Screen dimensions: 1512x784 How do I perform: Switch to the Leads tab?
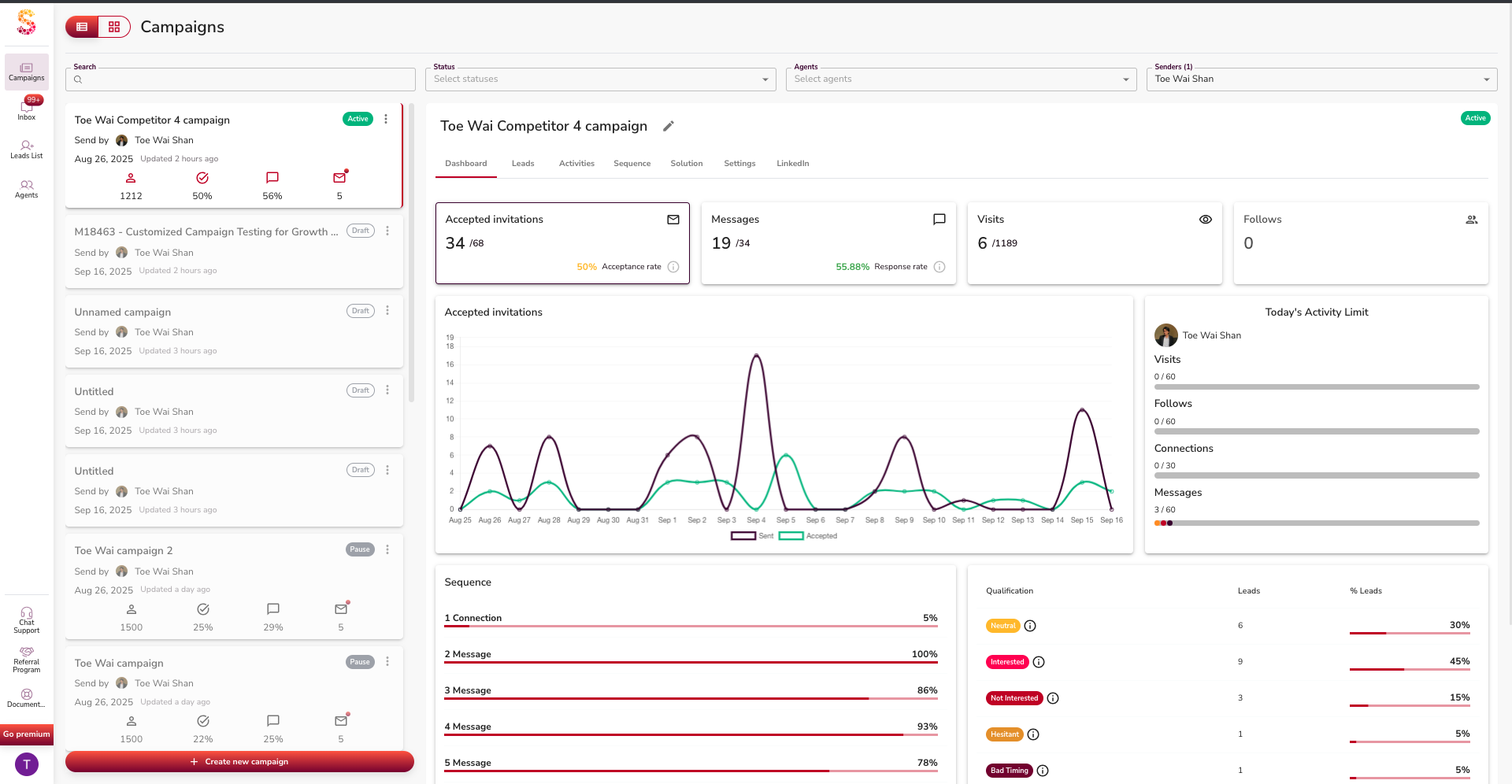523,164
